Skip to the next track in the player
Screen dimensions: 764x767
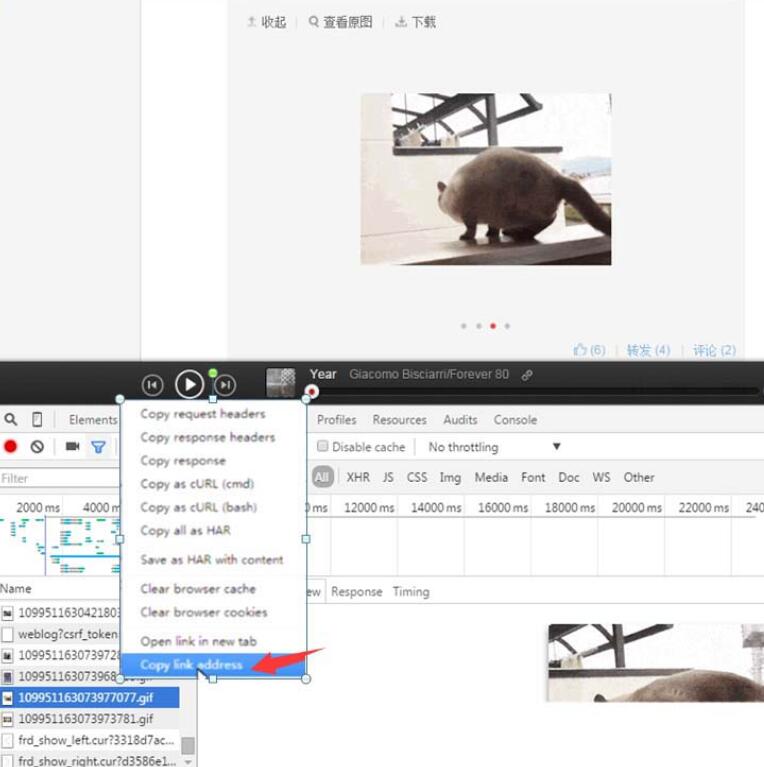pos(226,385)
